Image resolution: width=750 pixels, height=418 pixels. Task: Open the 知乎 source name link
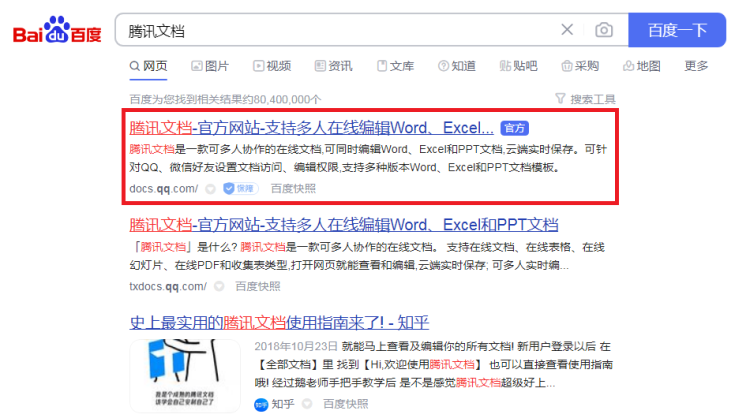coord(283,404)
